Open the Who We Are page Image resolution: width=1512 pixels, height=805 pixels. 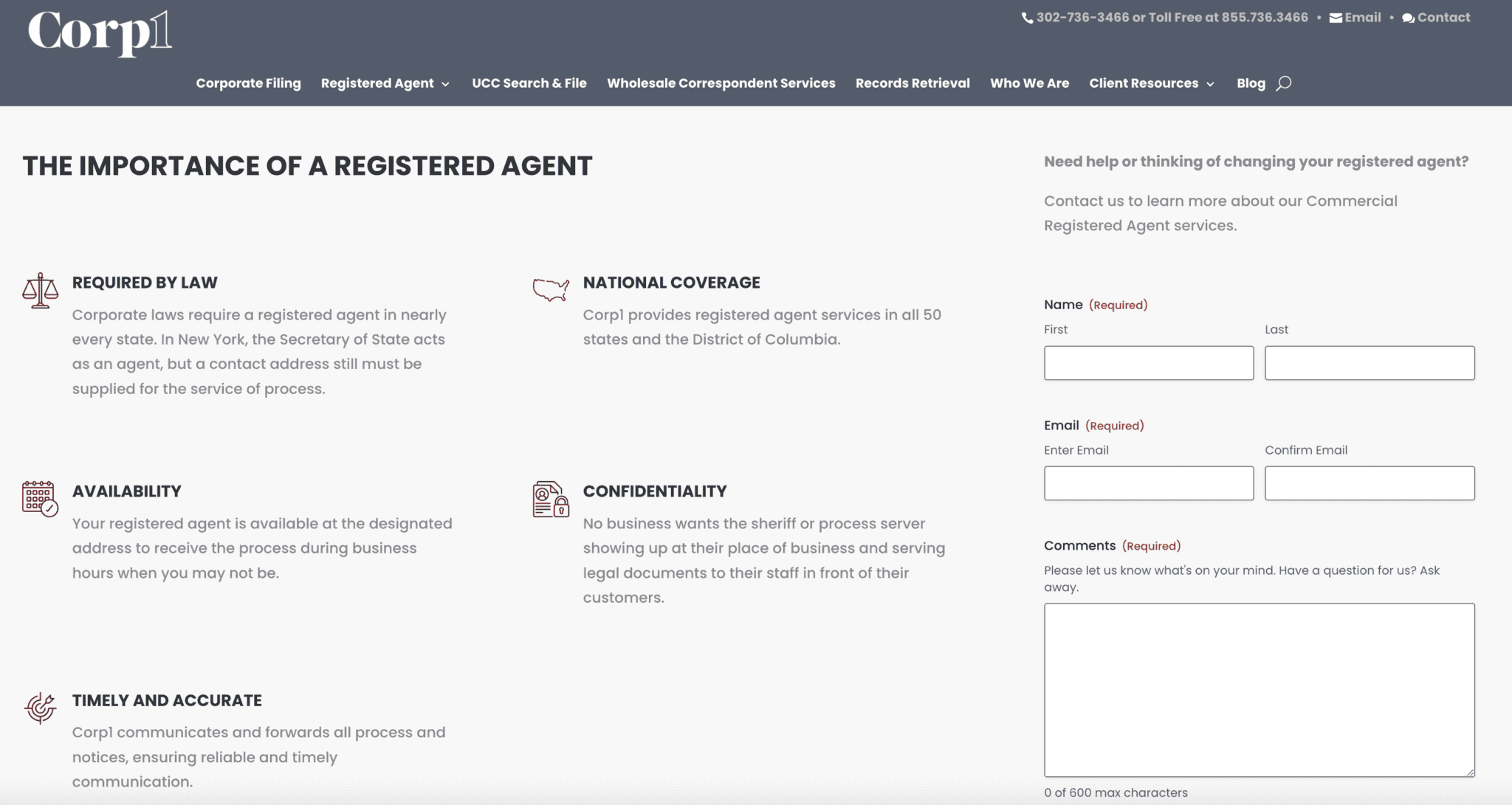pos(1029,83)
